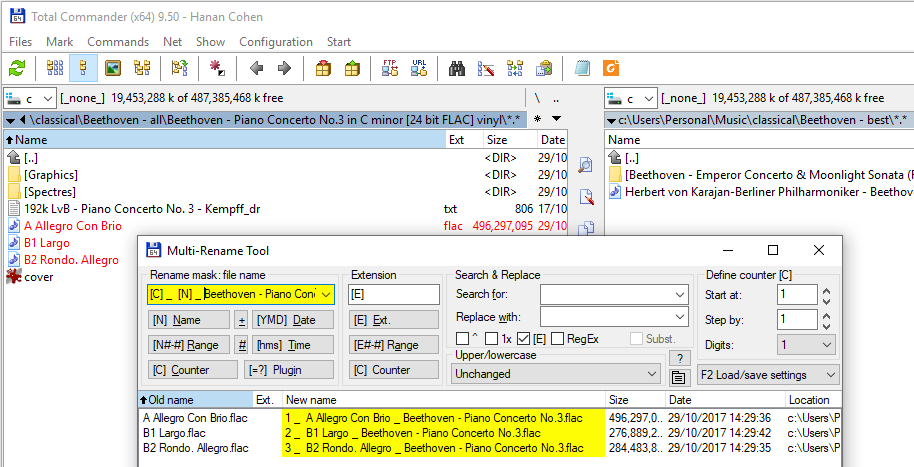This screenshot has width=914, height=467.
Task: Open directory hotlist asterisk button
Action: (x=537, y=119)
